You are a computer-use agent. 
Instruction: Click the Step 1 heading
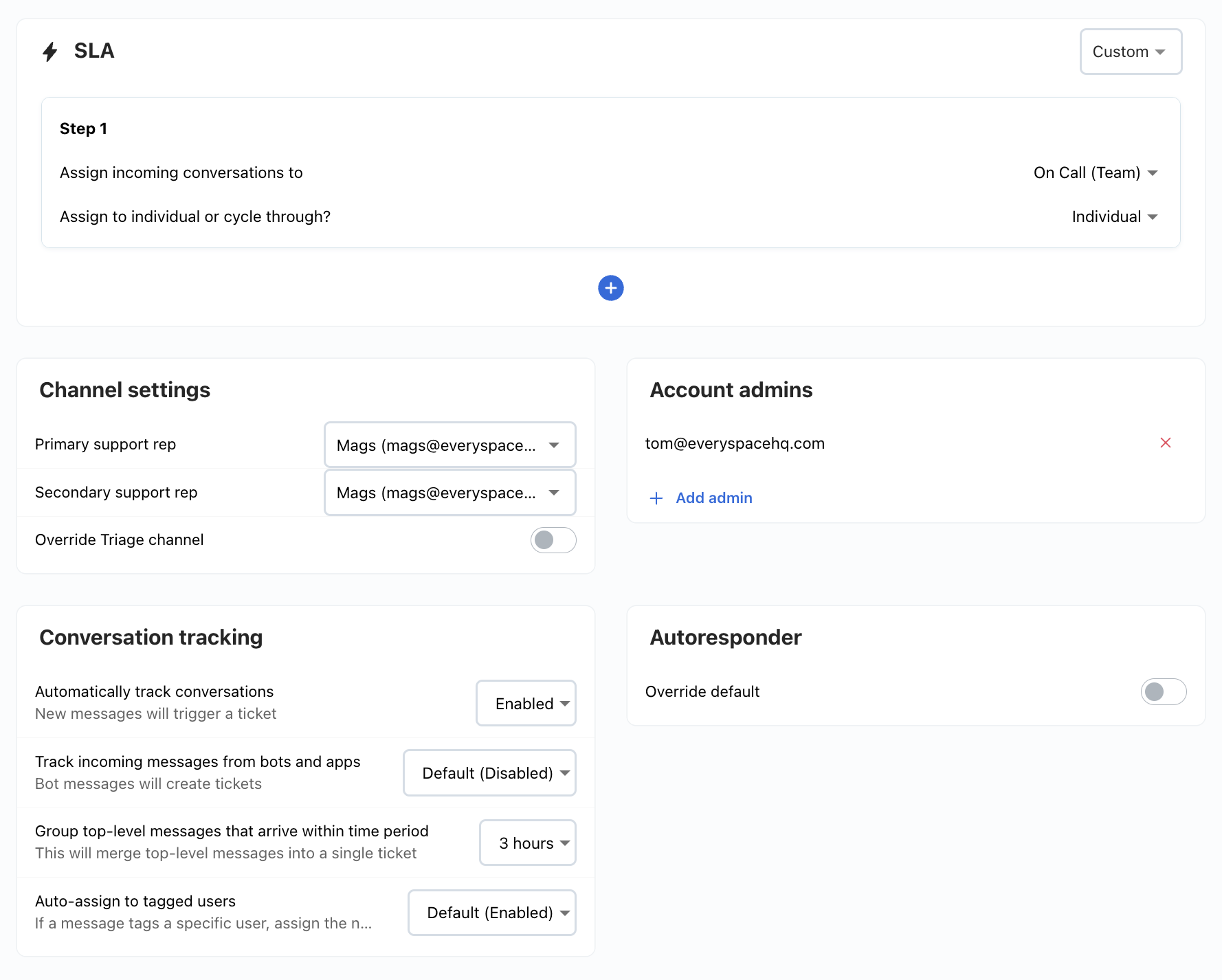tap(83, 129)
